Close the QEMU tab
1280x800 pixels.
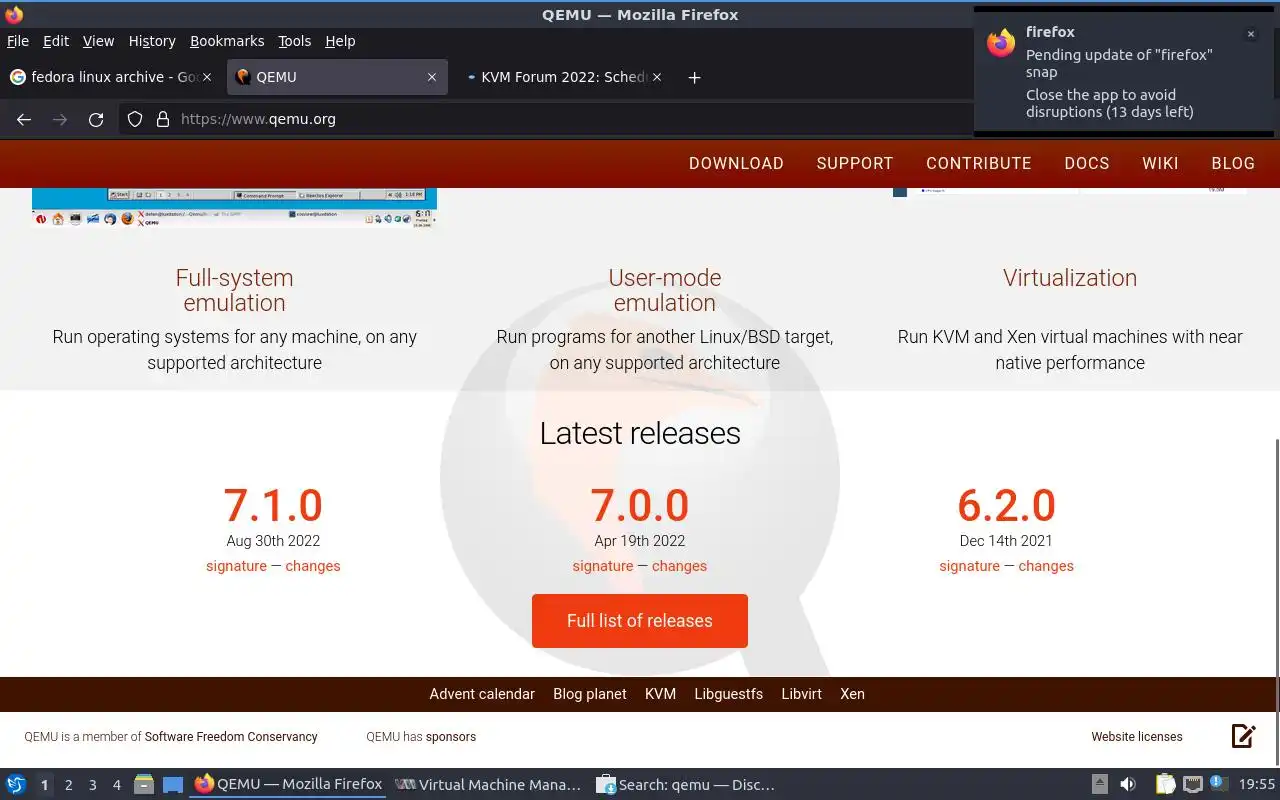[x=432, y=77]
